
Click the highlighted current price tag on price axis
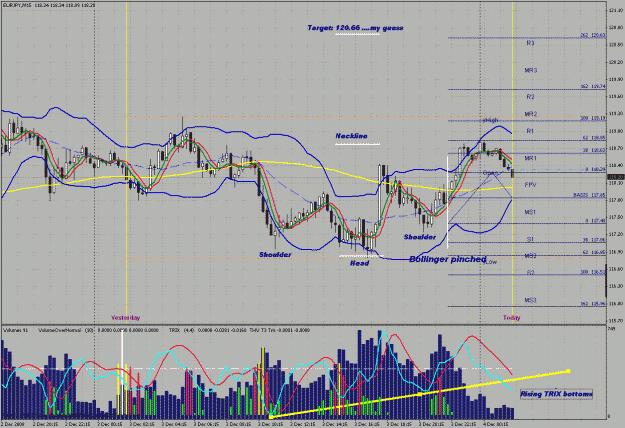click(x=615, y=177)
